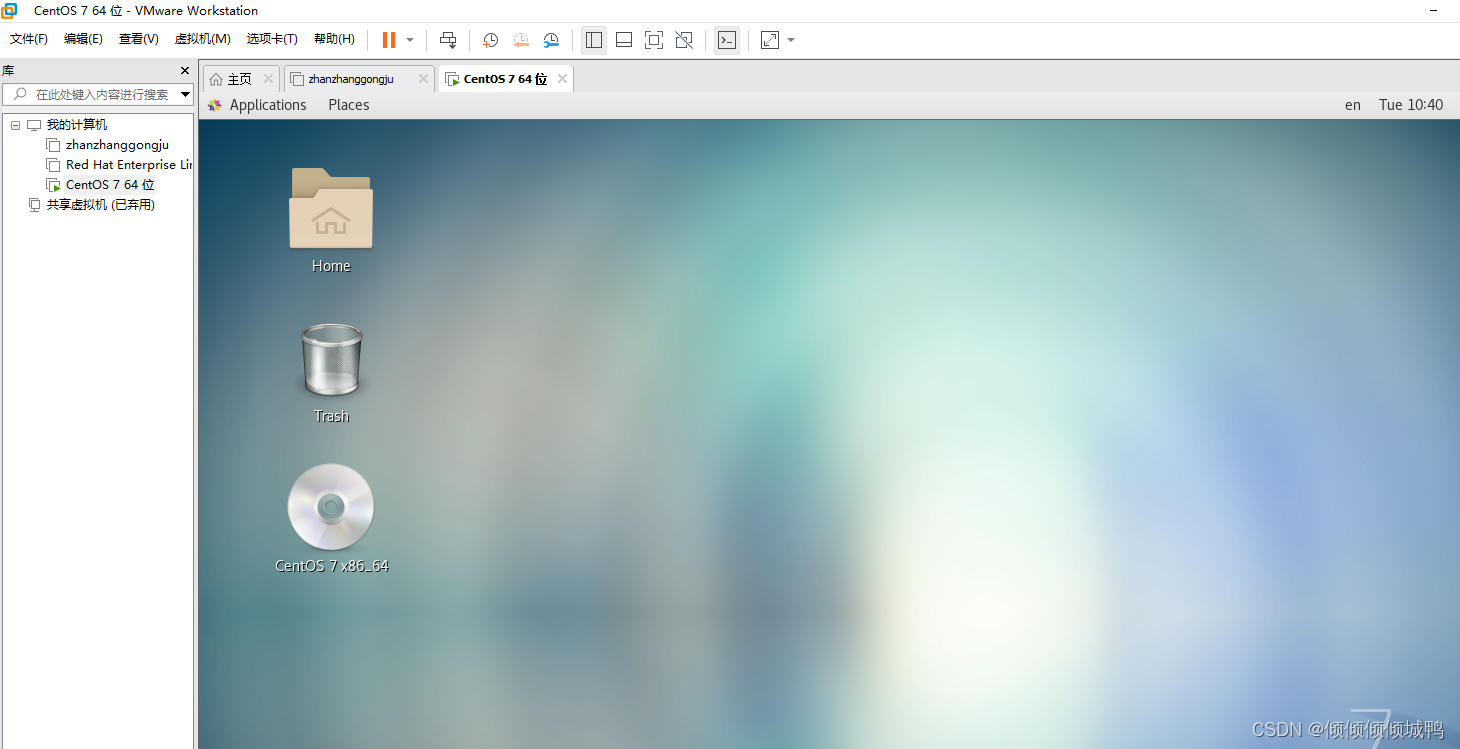Select zhanzhanggongju in the library tree

click(117, 145)
